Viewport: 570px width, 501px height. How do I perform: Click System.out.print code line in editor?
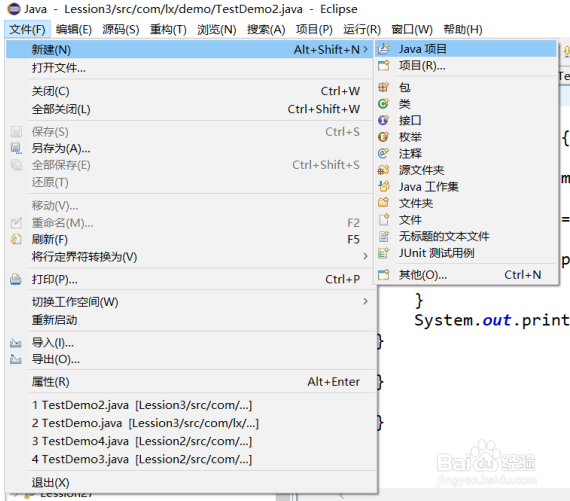pos(492,320)
